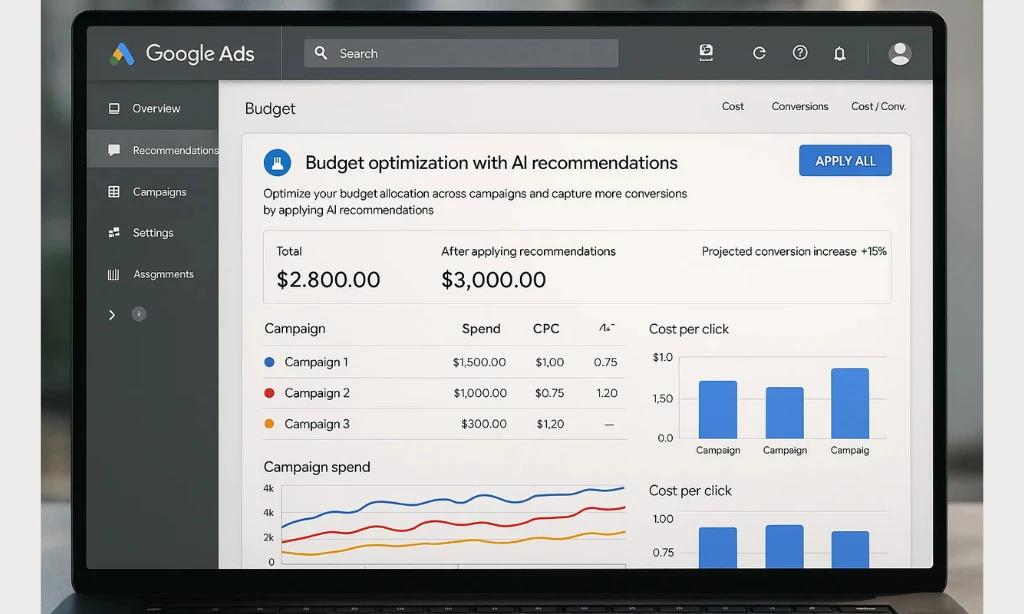Expand the sidebar with the chevron arrow

112,315
